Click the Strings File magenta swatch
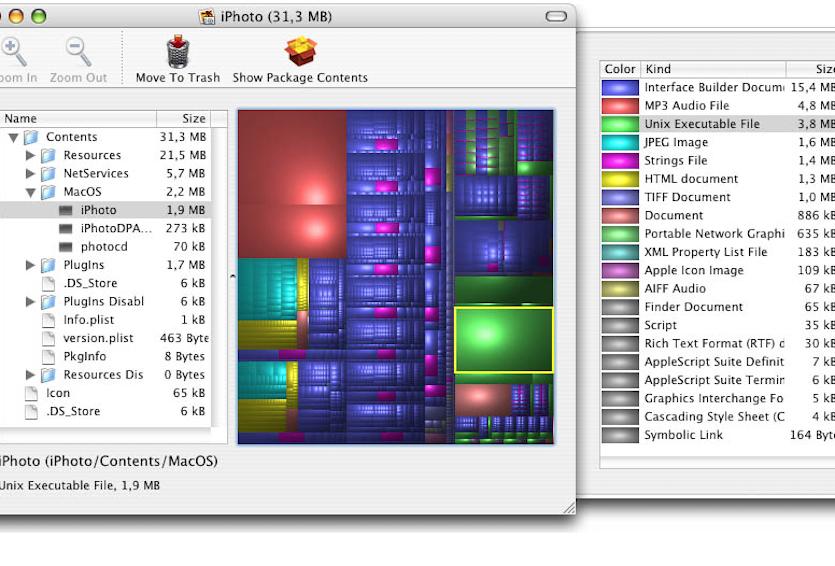Screen dimensions: 835x566 click(620, 160)
